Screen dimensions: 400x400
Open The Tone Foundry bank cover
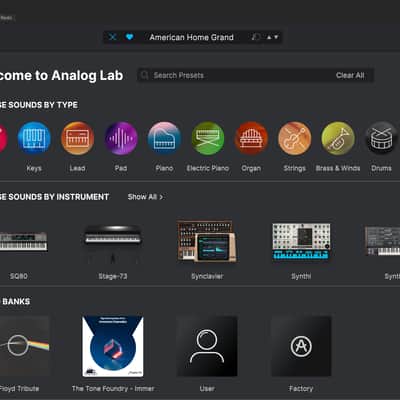pyautogui.click(x=113, y=346)
